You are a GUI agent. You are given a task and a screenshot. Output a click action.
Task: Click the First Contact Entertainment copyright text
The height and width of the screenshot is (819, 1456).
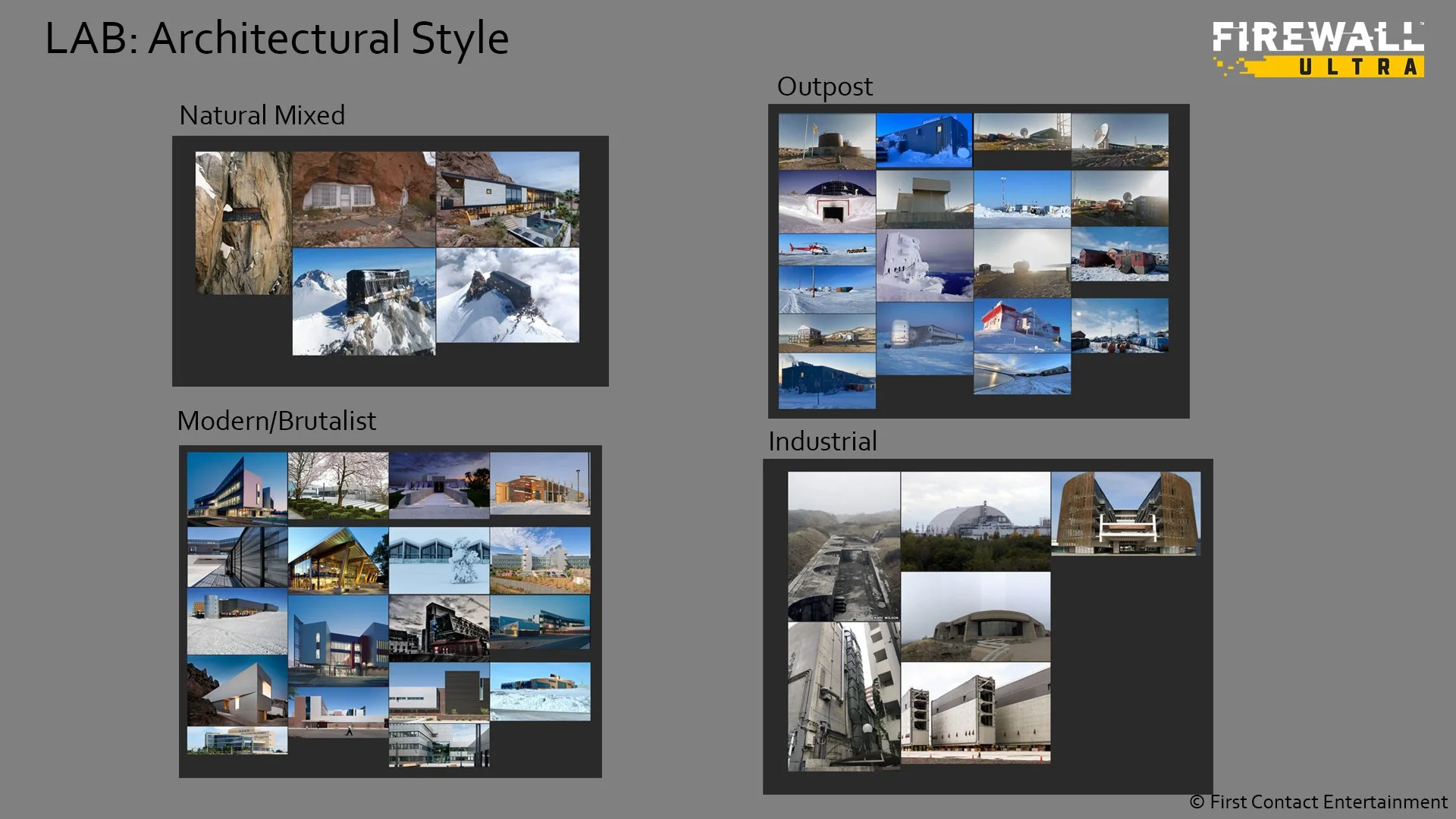point(1318,802)
